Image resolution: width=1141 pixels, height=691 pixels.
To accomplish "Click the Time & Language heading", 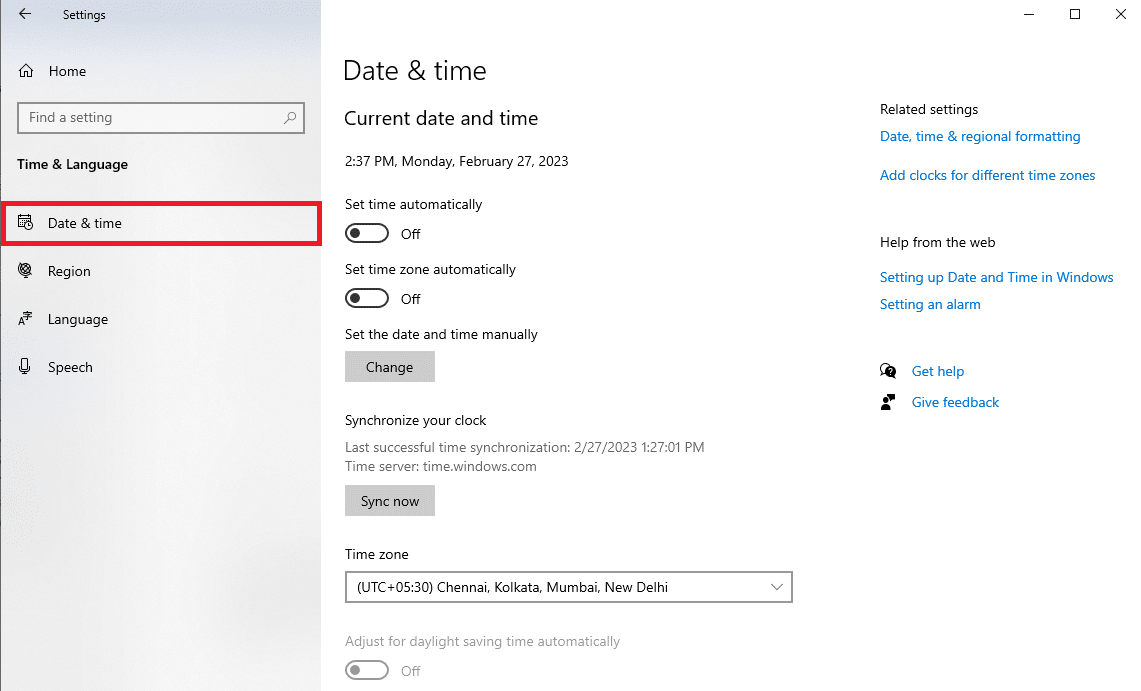I will (x=72, y=164).
